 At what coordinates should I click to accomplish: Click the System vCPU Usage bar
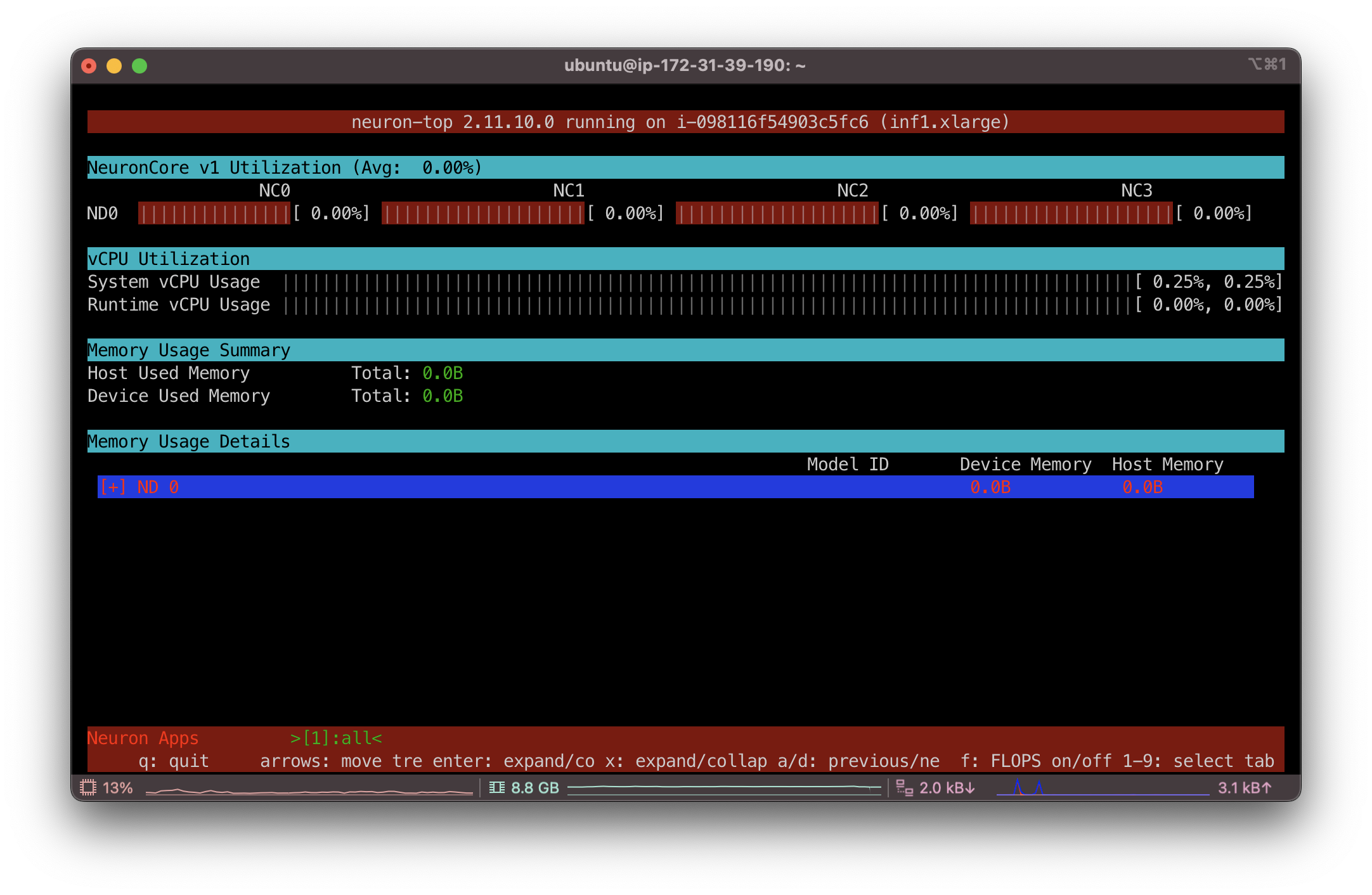tap(708, 282)
